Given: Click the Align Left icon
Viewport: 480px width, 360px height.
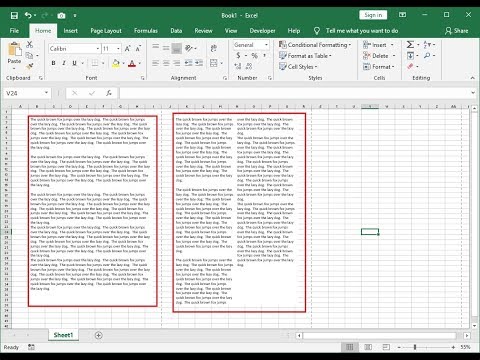Looking at the screenshot, I should click(x=155, y=63).
